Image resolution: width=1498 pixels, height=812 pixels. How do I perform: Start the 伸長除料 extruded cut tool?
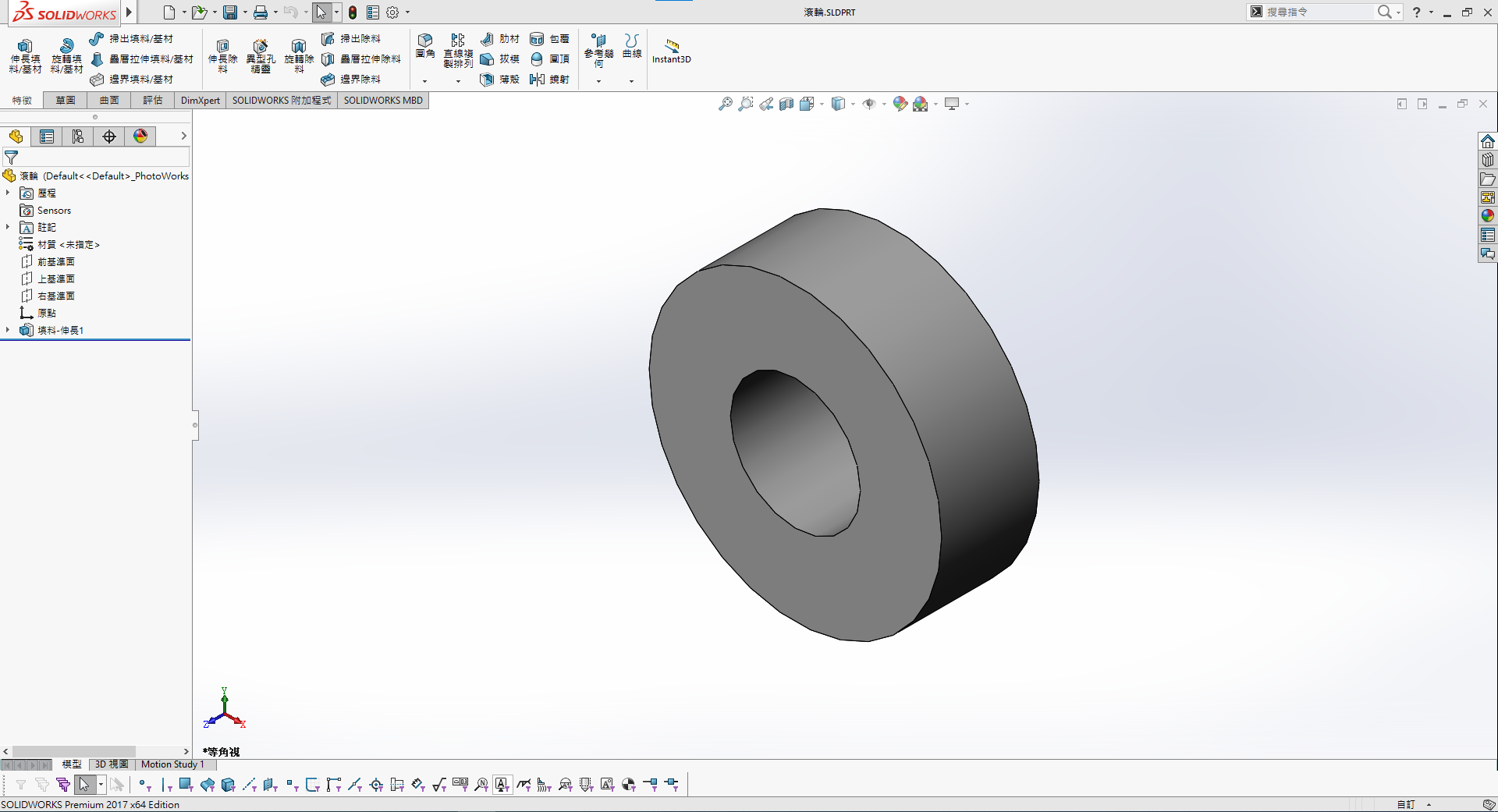(x=222, y=56)
